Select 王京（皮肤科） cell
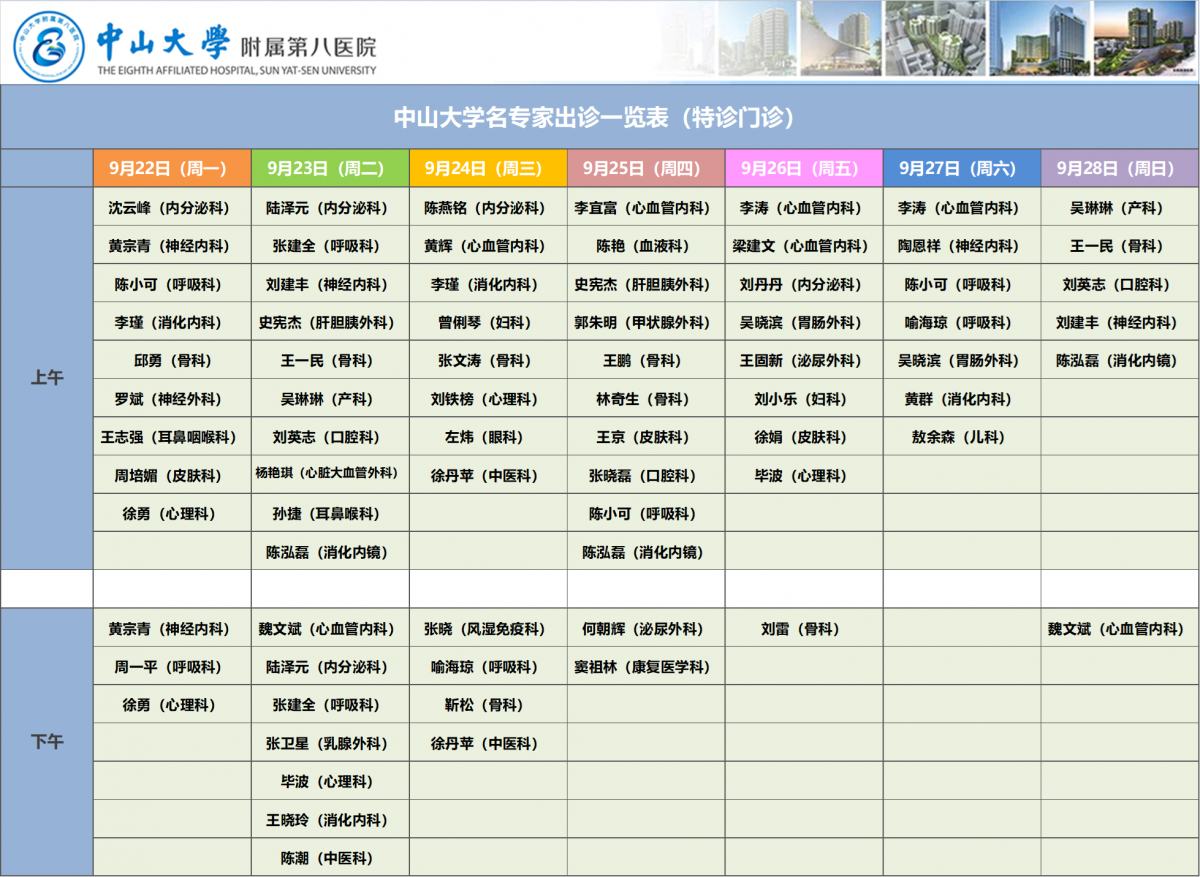 pos(646,437)
